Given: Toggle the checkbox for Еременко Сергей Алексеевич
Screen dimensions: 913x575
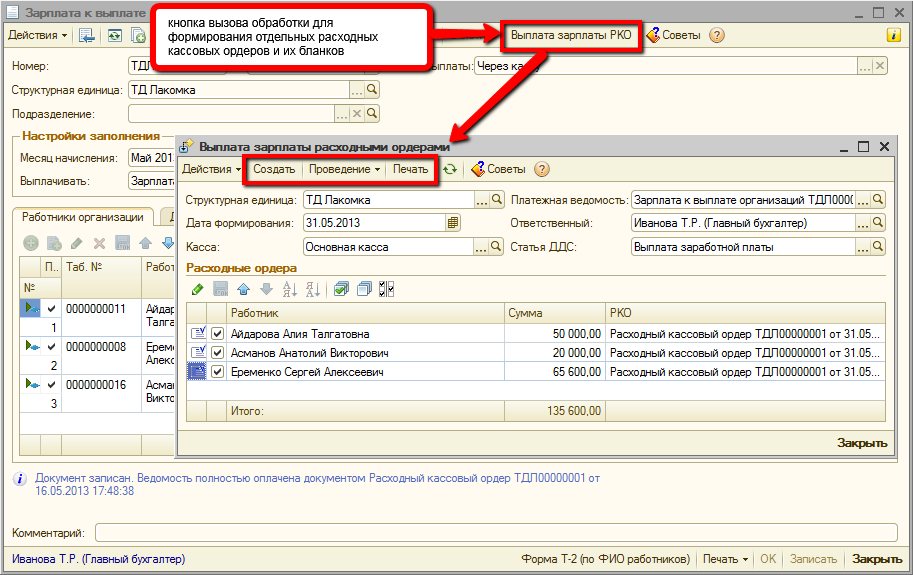Looking at the screenshot, I should 217,372.
